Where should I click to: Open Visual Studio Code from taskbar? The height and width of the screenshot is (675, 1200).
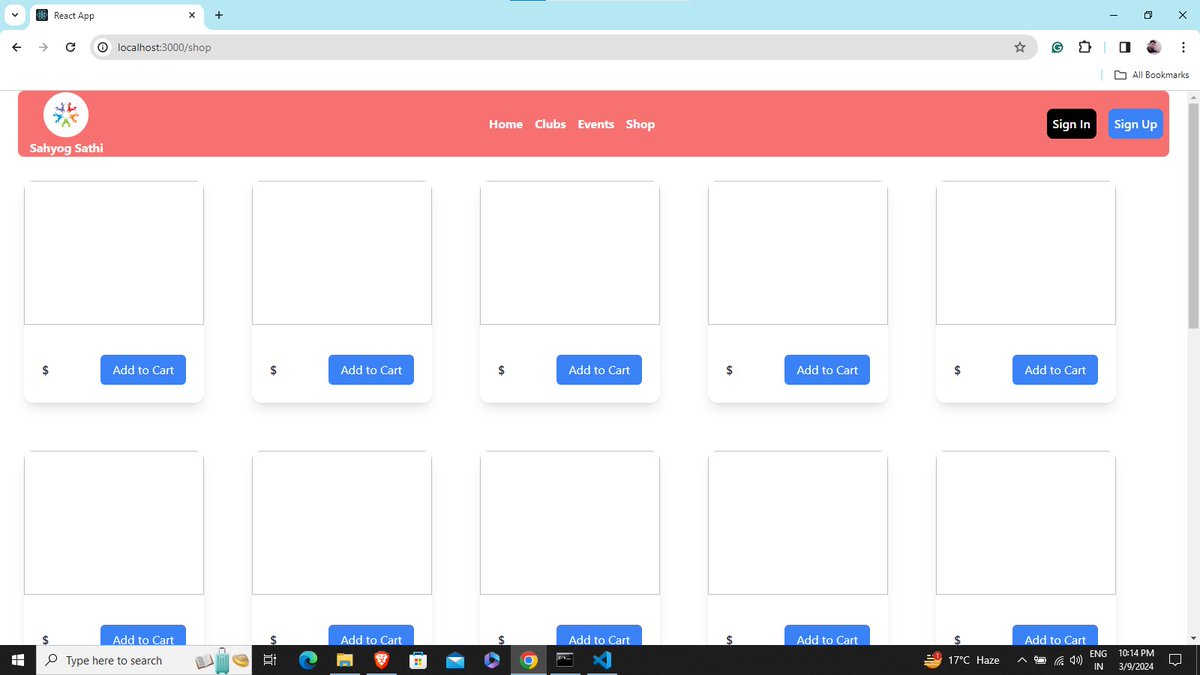(x=602, y=660)
